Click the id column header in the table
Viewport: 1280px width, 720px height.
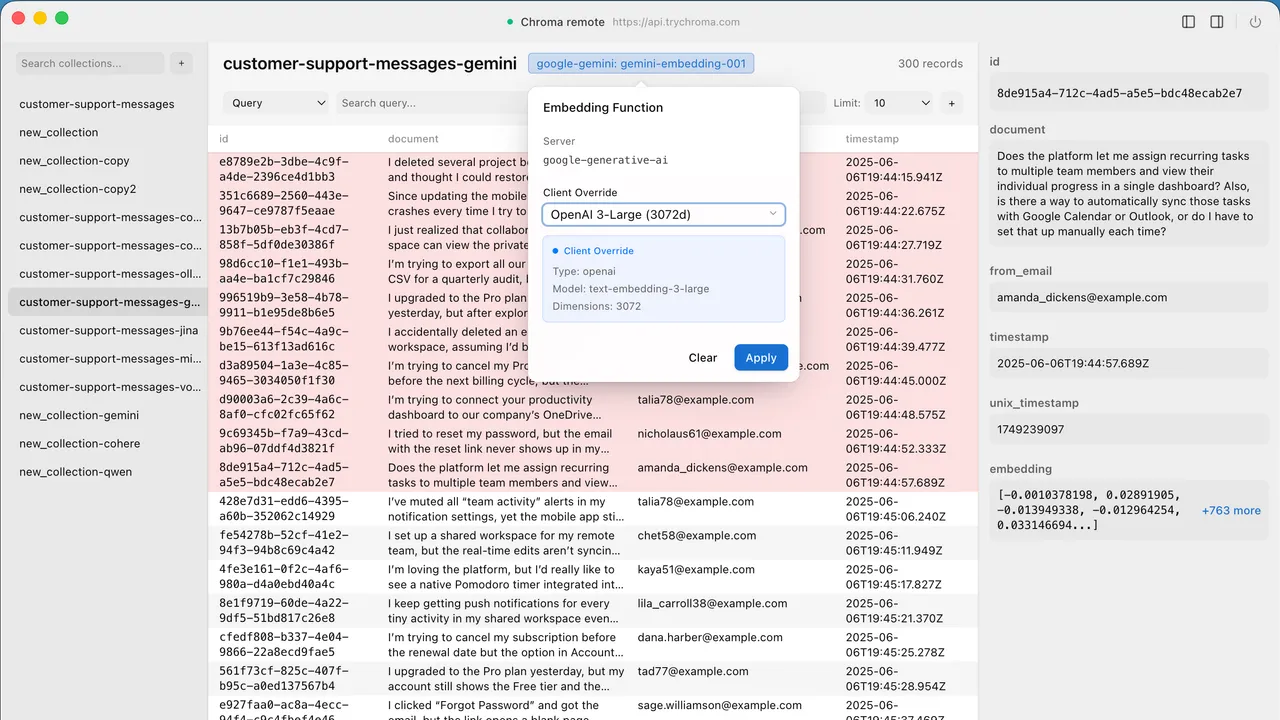coord(224,139)
